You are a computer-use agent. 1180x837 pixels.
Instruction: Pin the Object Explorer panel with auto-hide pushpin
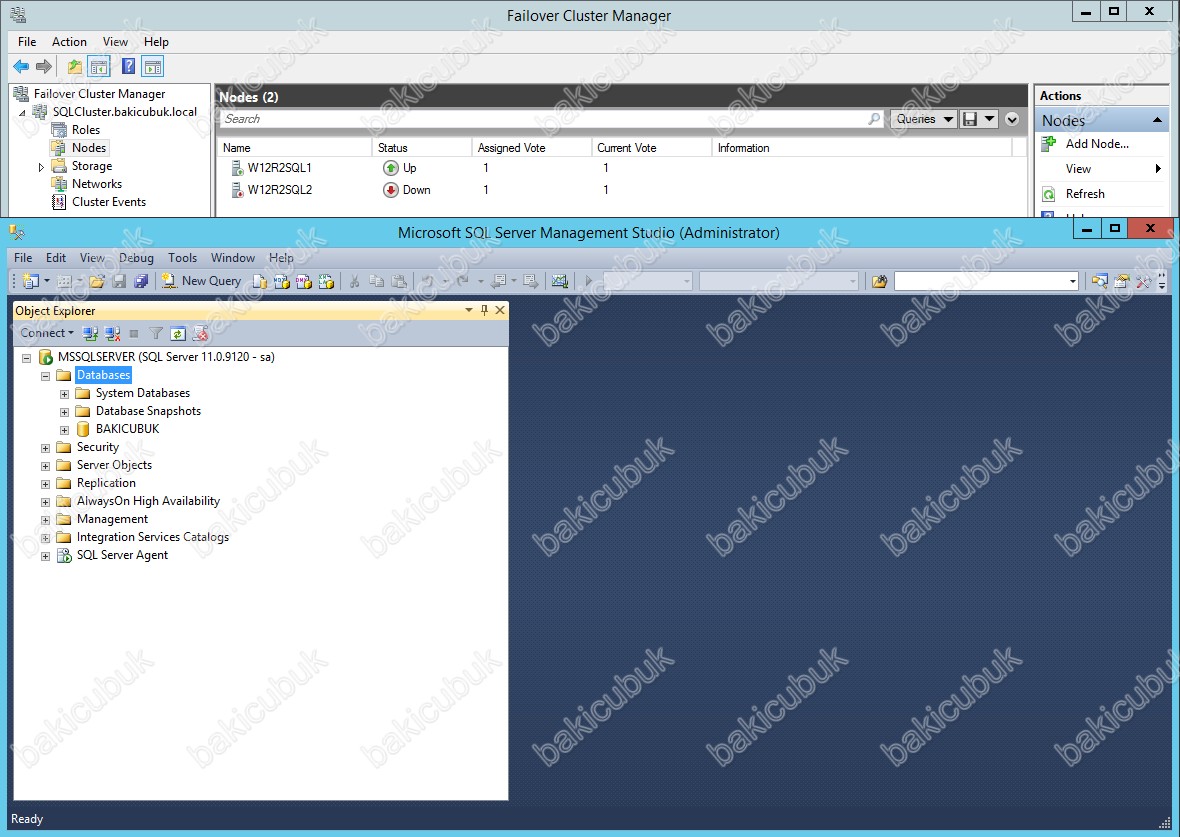[484, 310]
